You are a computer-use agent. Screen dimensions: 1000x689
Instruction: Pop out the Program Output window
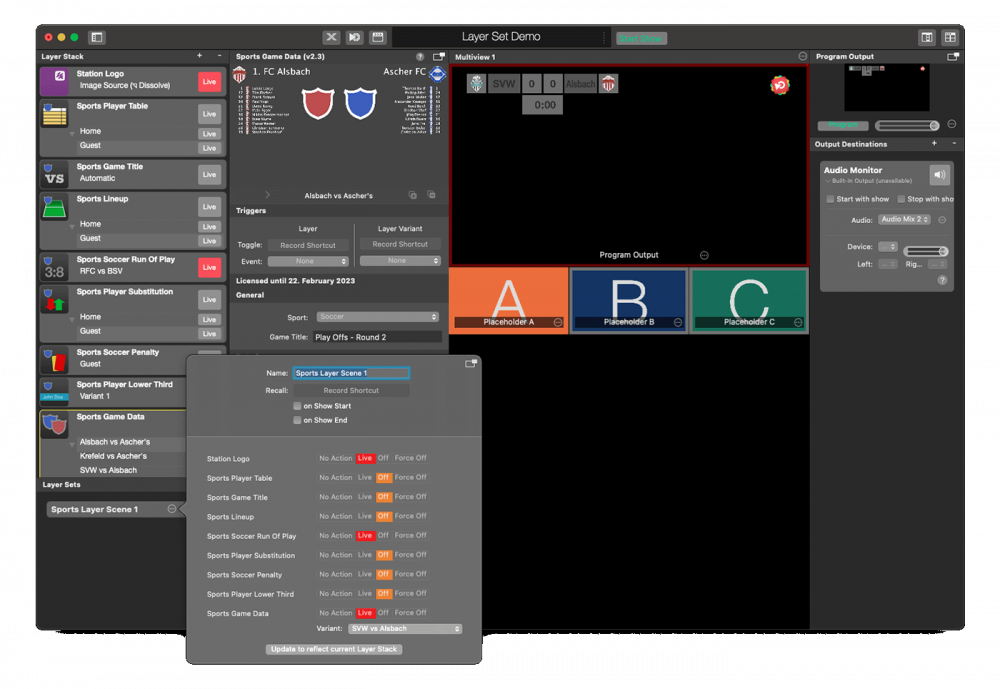click(953, 57)
